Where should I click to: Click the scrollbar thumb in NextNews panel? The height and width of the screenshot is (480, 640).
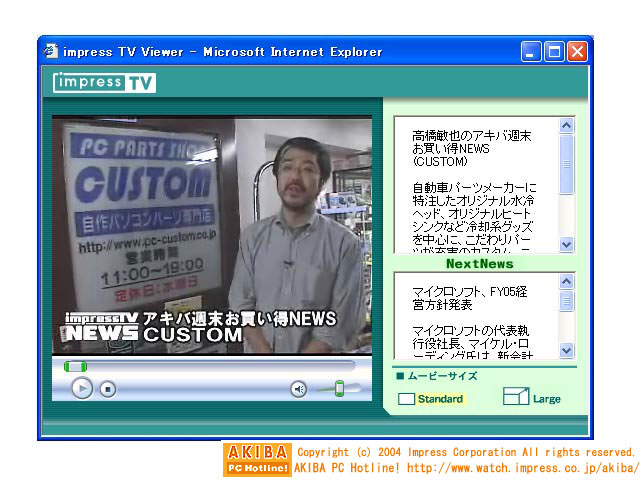click(x=567, y=302)
